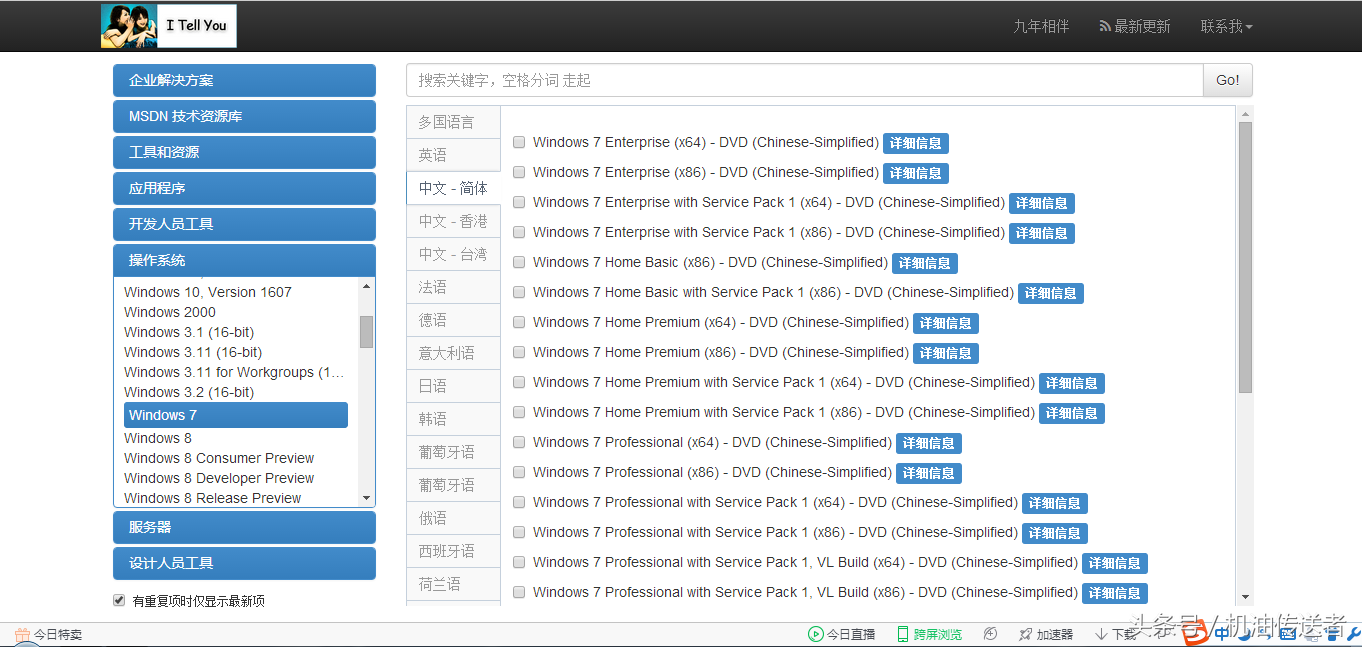Tick Windows 7 Home Premium with Service Pack 1 (x64)
This screenshot has height=647, width=1362.
tap(519, 383)
